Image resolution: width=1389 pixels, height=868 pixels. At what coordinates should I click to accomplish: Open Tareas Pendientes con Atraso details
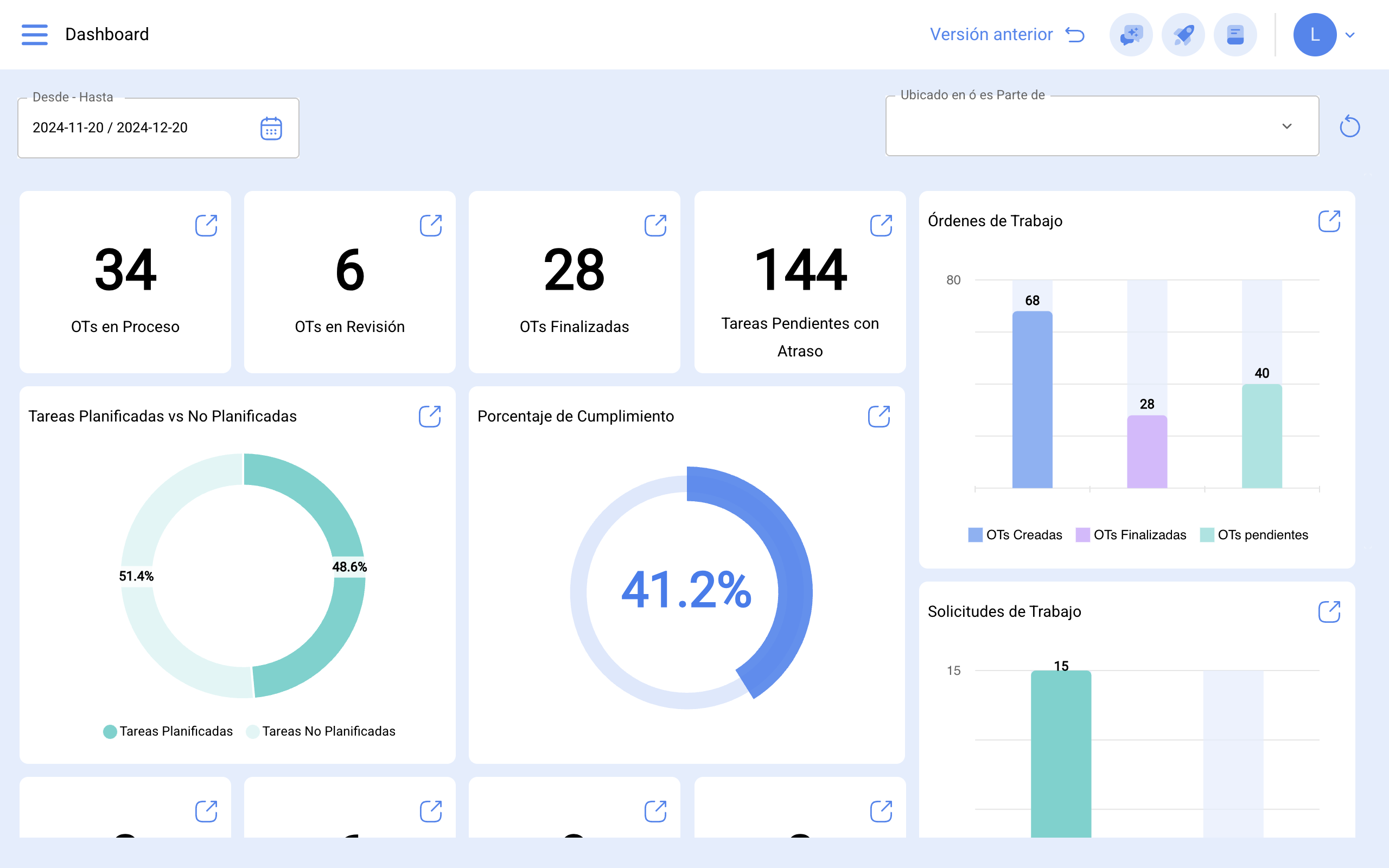pos(881,226)
